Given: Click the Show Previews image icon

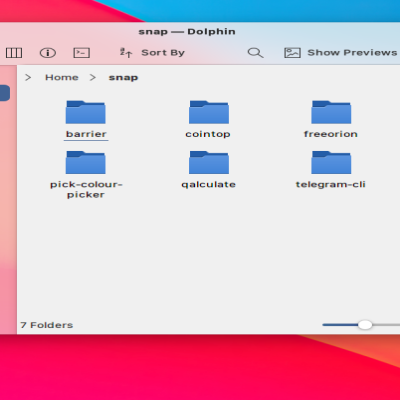Looking at the screenshot, I should pyautogui.click(x=292, y=53).
